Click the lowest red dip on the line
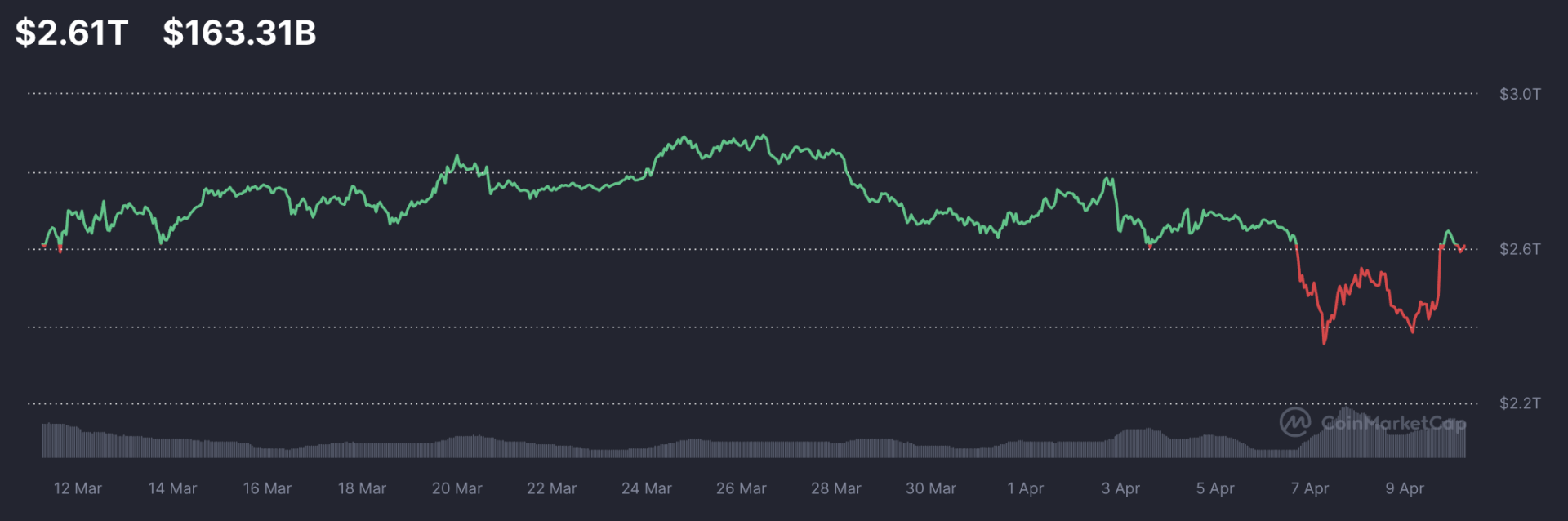This screenshot has height=521, width=1568. [1324, 342]
